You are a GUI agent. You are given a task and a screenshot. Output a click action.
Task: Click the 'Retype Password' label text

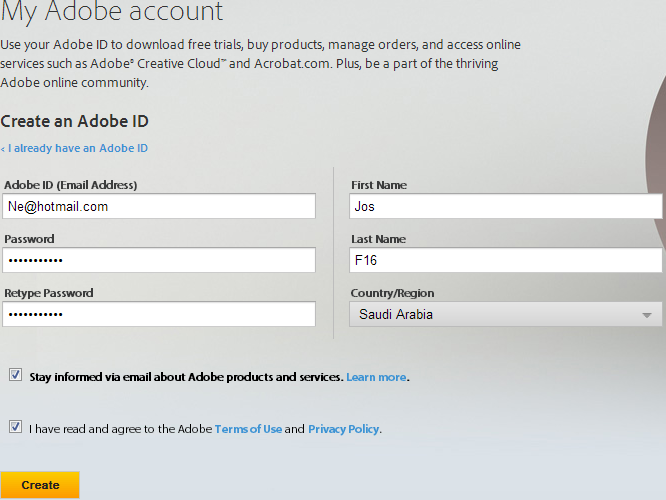click(x=49, y=293)
